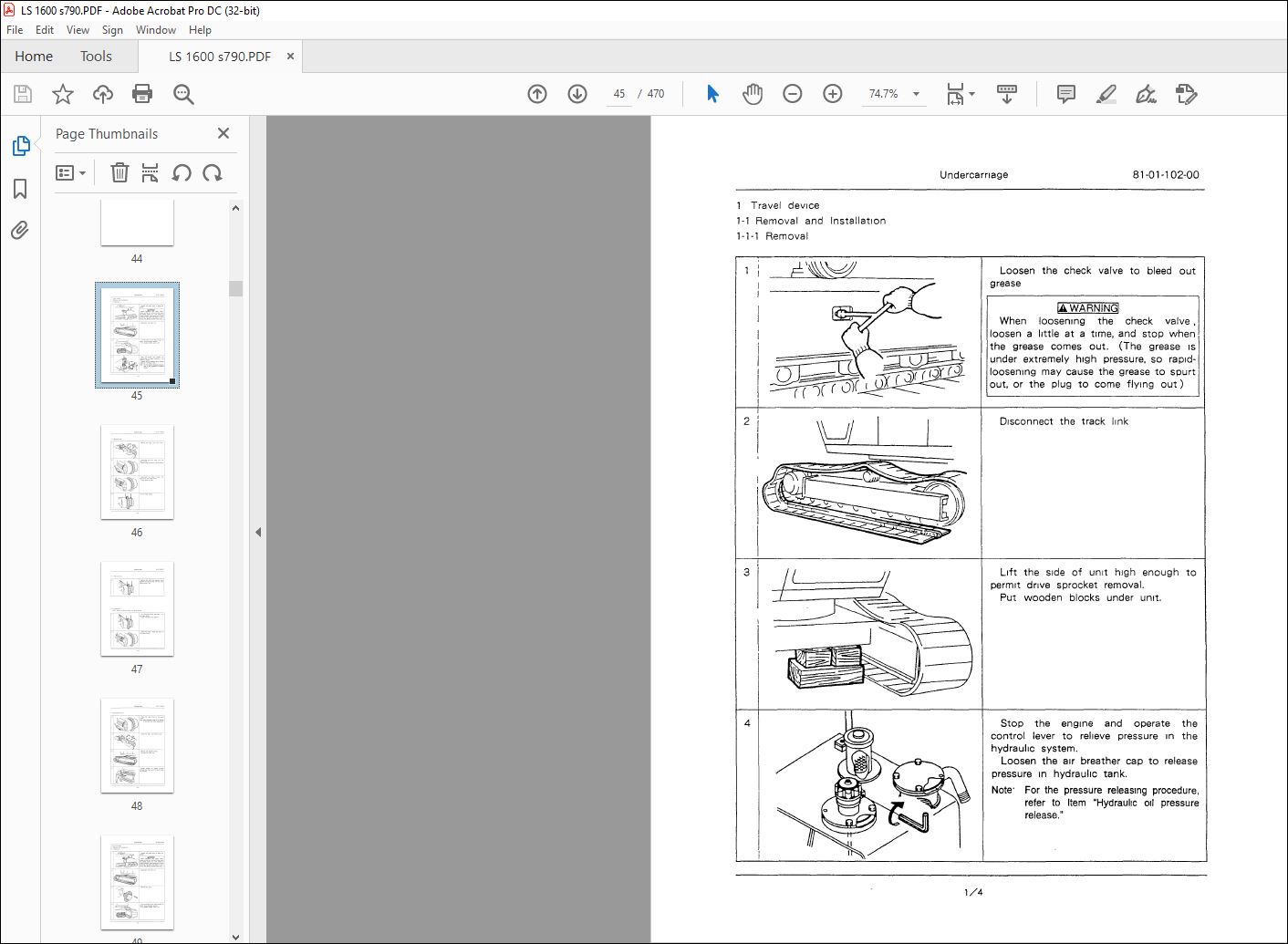Select the Highlight text pen tool

[x=1106, y=94]
